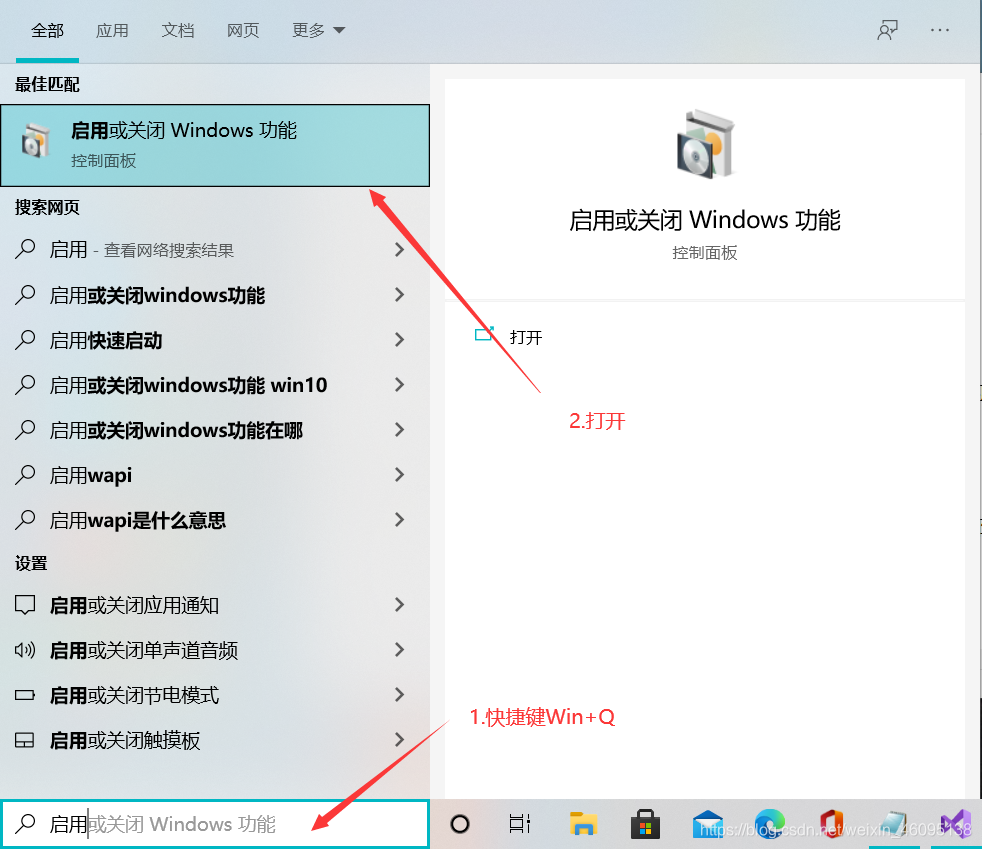Open the setting 启用或关闭应用通知
The image size is (982, 849).
[215, 605]
